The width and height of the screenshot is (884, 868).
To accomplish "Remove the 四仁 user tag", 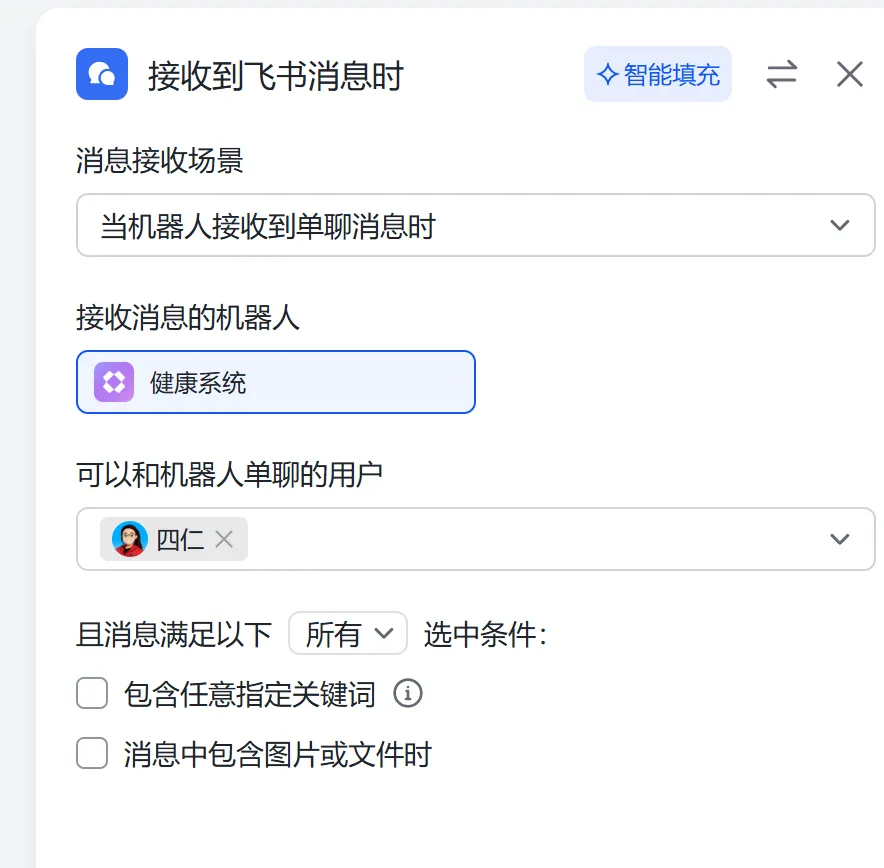I will [224, 539].
